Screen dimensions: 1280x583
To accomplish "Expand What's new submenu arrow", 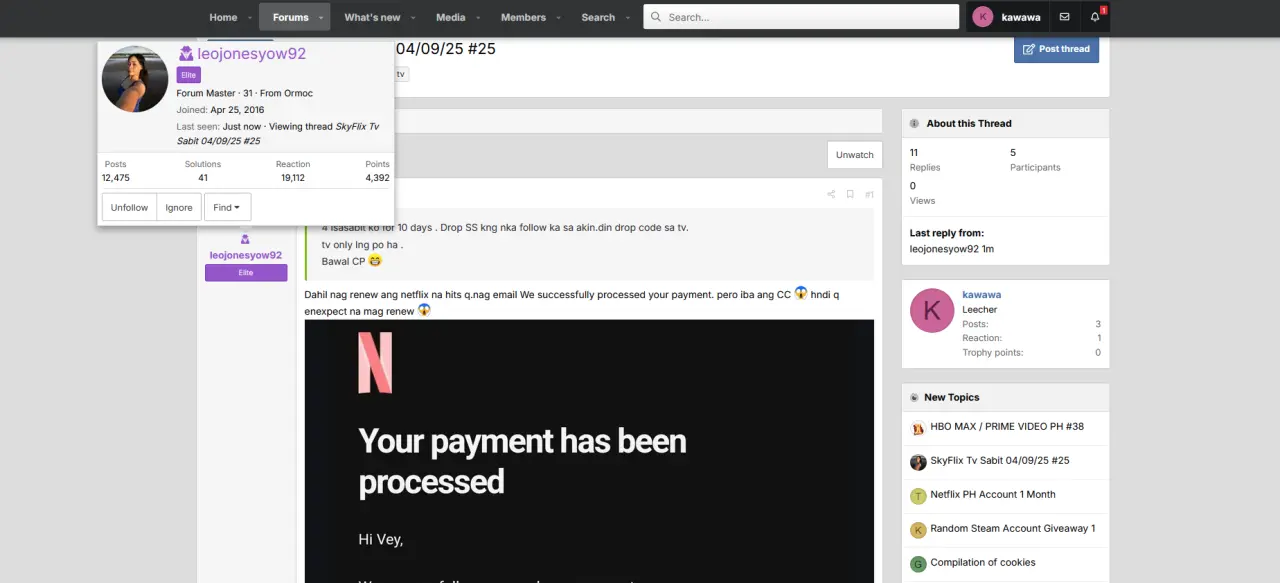I will pos(413,18).
